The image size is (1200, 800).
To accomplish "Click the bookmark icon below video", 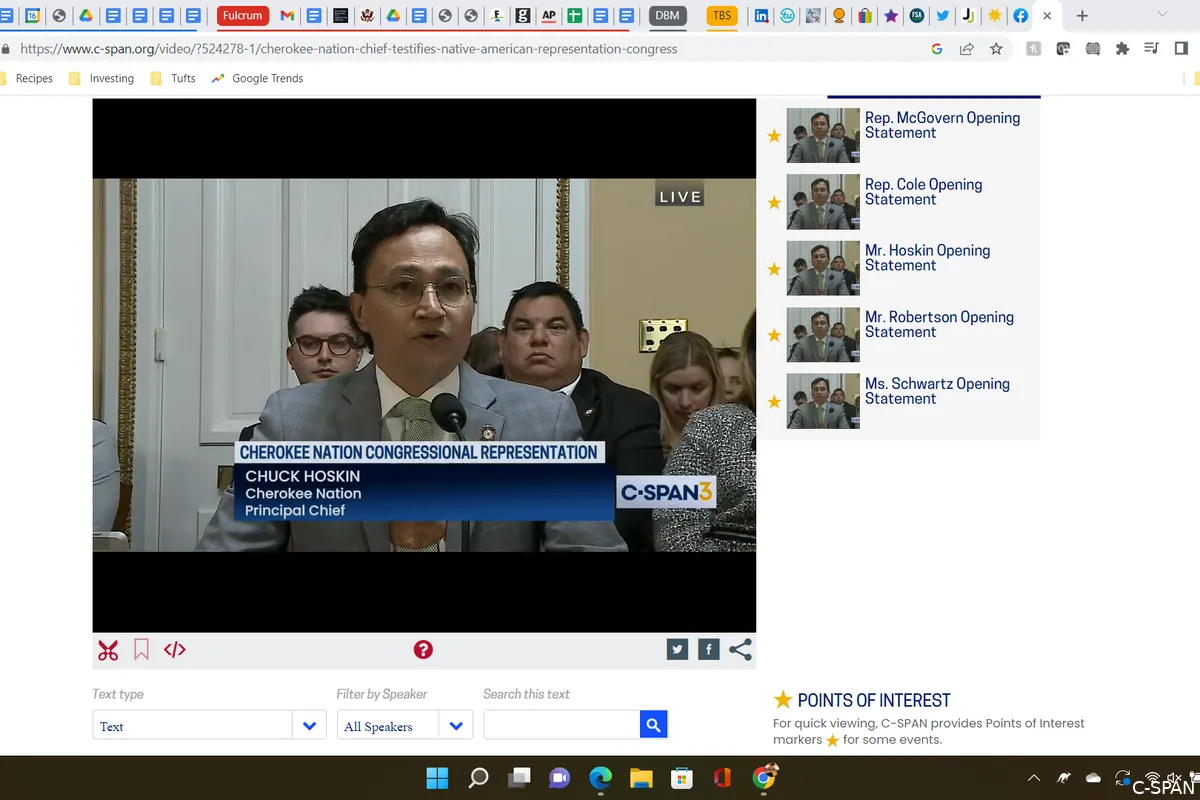I will (141, 650).
